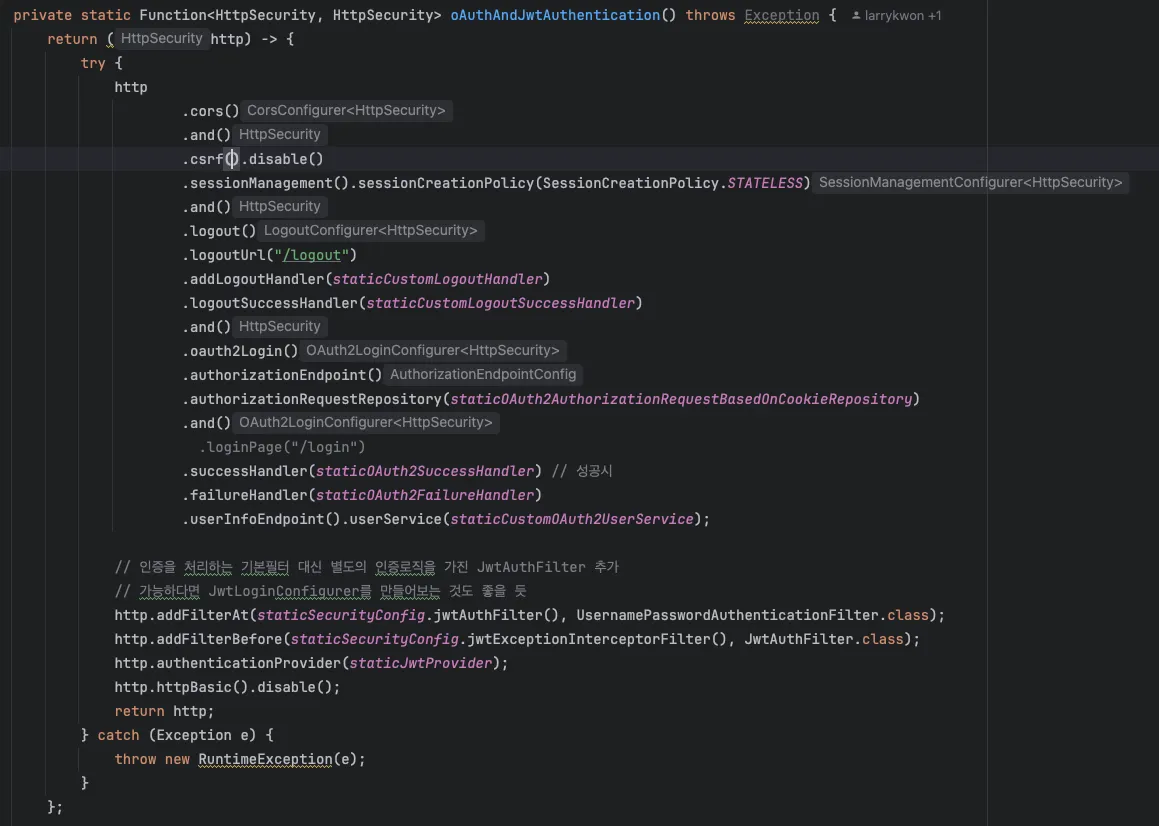Click the LogoutConfigurer<HttpSecurity> inlay hint
This screenshot has width=1159, height=826.
tap(370, 231)
